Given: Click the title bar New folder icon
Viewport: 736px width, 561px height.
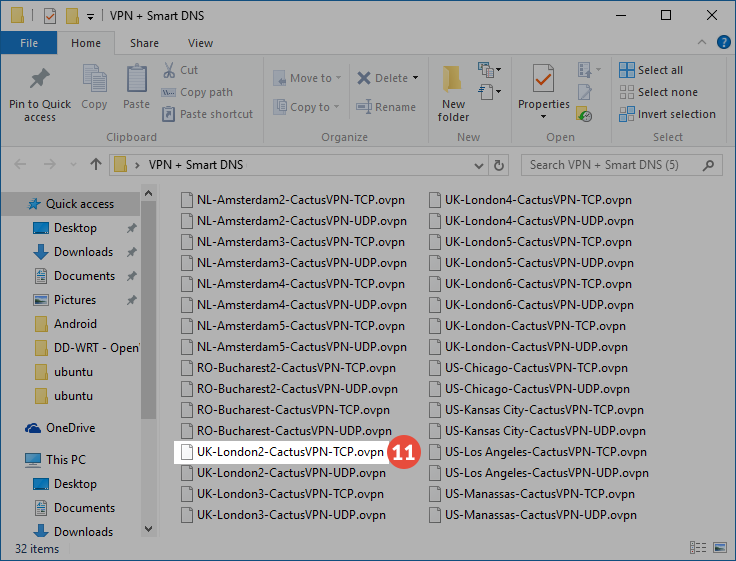Looking at the screenshot, I should (72, 15).
